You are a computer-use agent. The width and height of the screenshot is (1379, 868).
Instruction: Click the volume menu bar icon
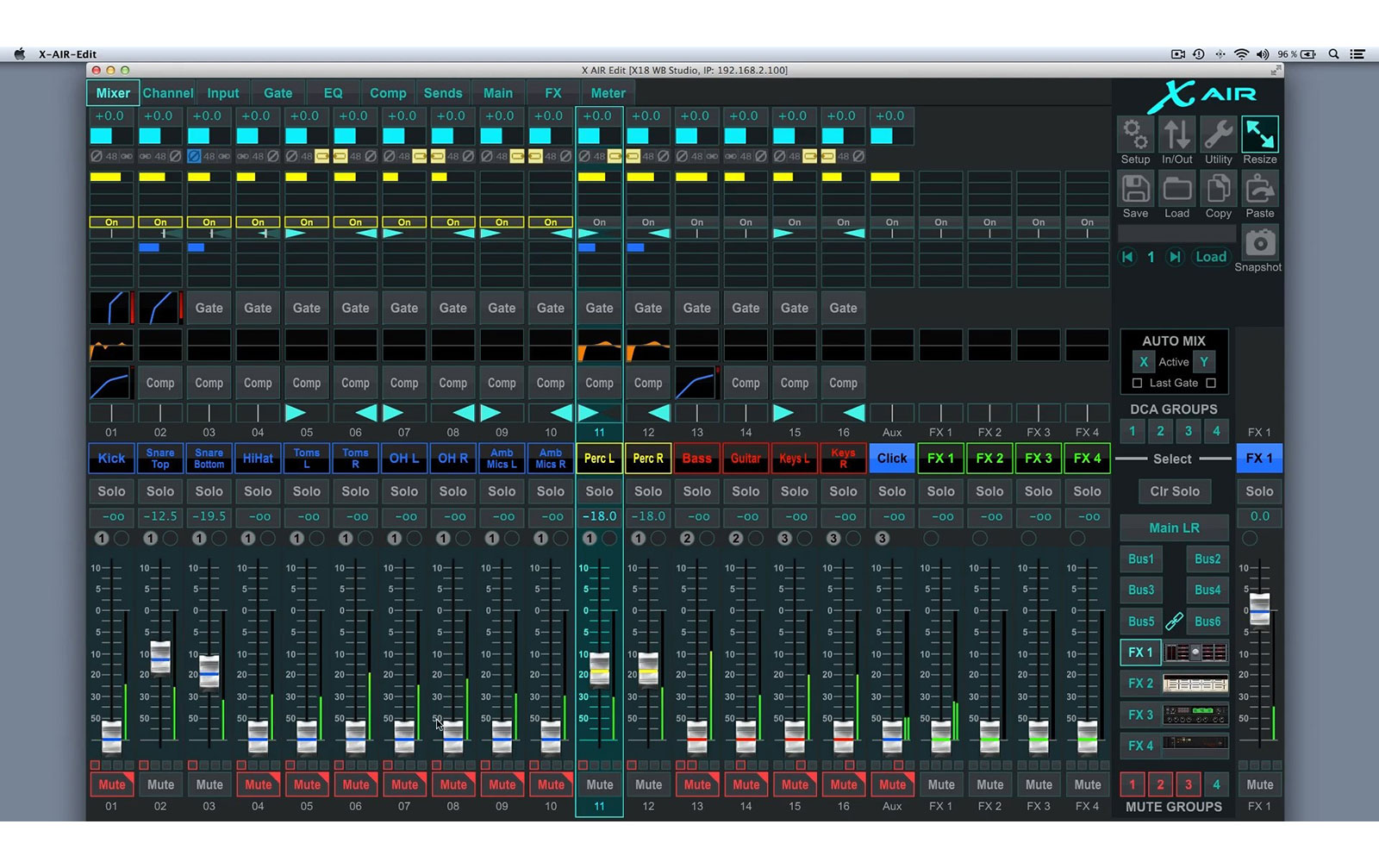[x=1263, y=53]
